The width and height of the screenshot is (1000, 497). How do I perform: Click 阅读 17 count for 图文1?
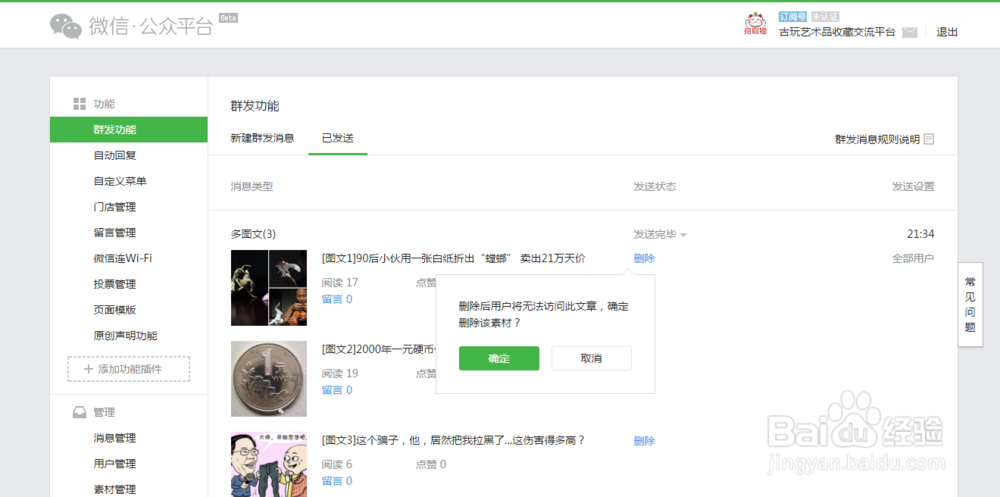tap(340, 283)
